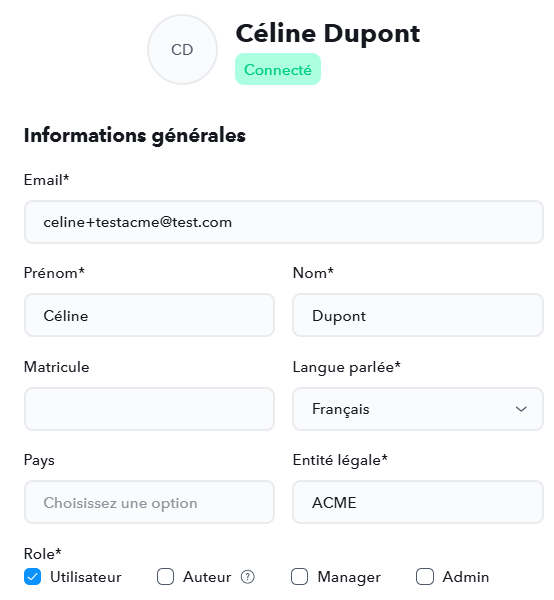Click the help icon next to Auteur
Screen dimensions: 554x600
(x=248, y=577)
